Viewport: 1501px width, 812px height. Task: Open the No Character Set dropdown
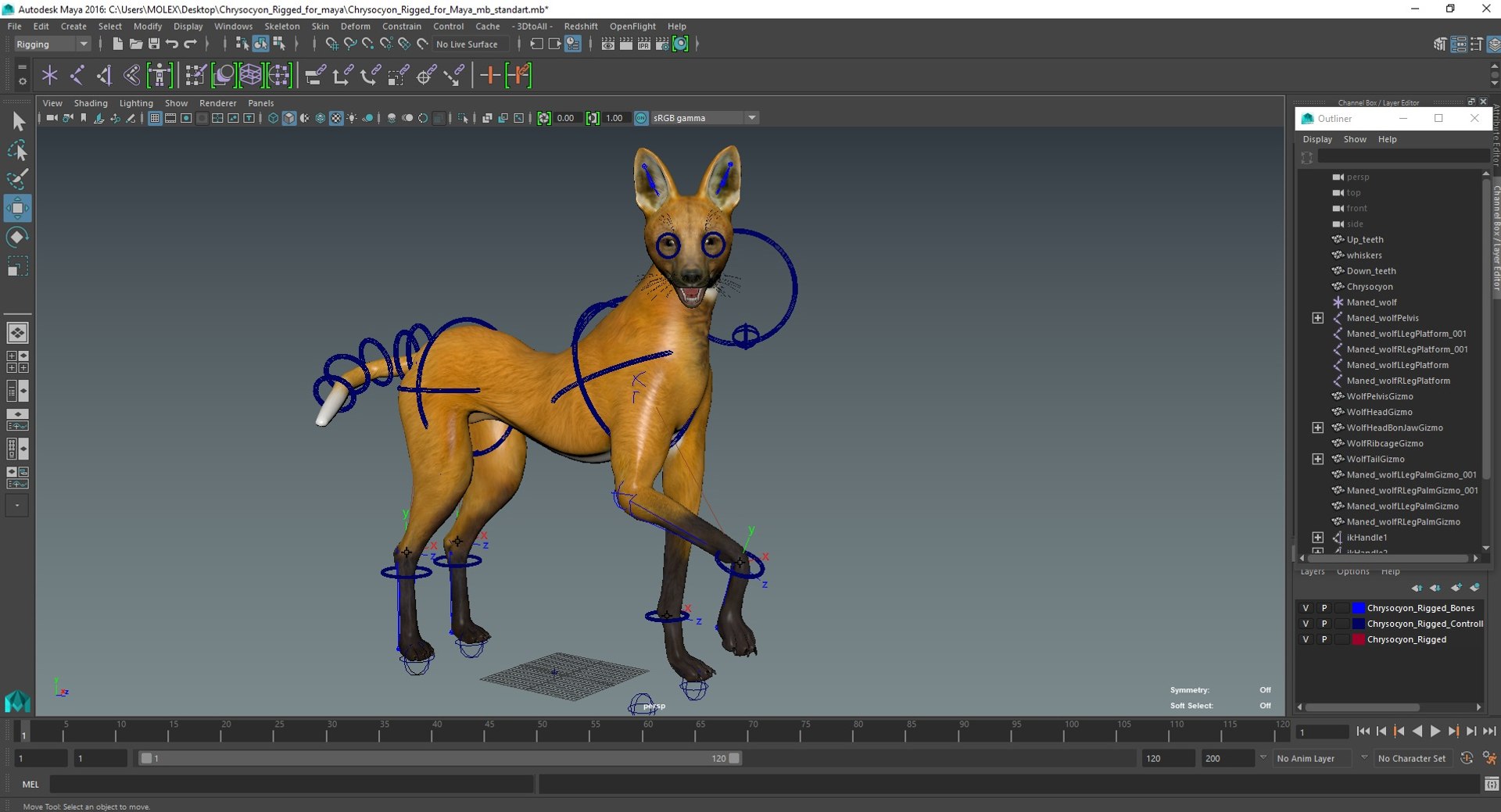tap(1412, 758)
